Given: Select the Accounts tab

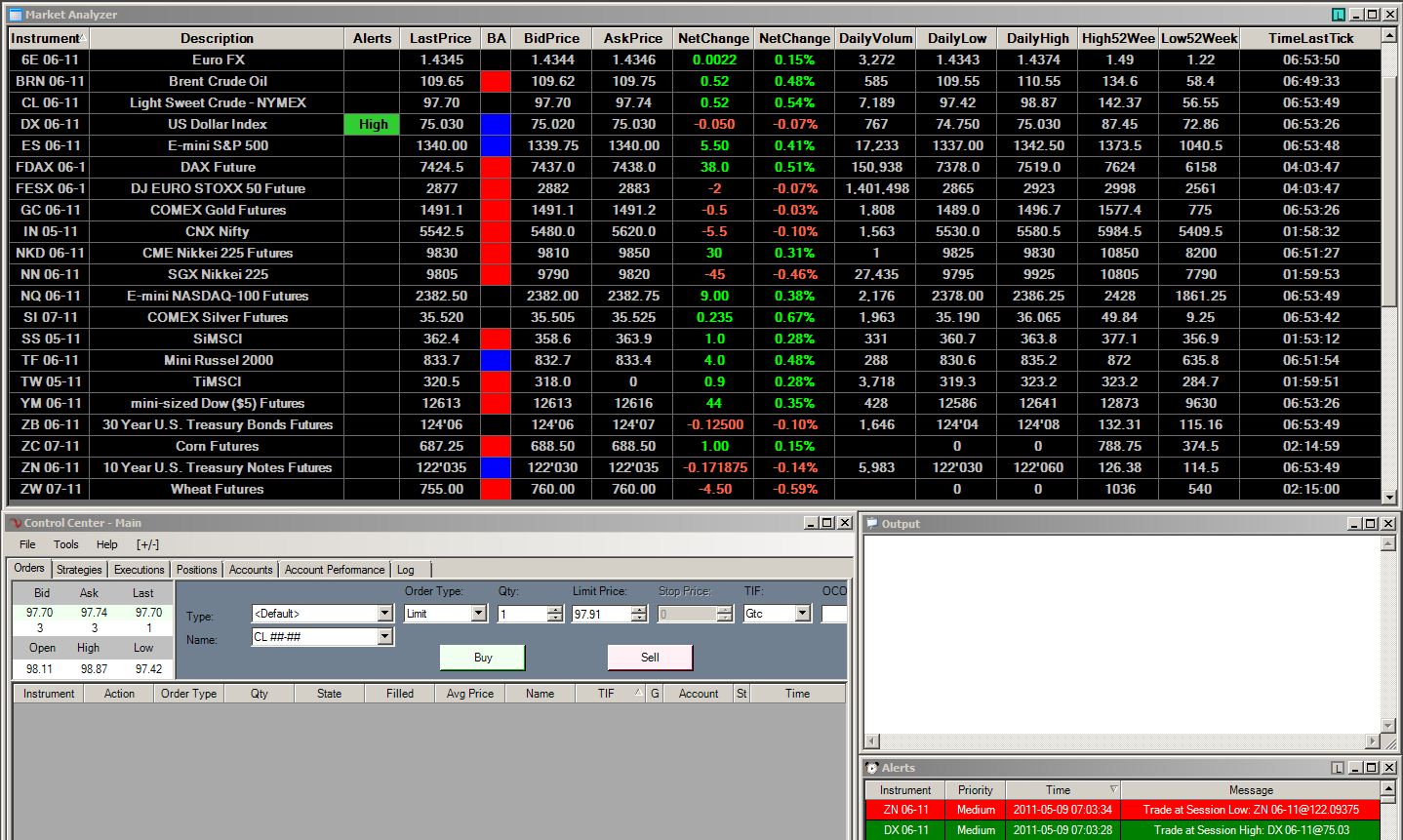Looking at the screenshot, I should pyautogui.click(x=251, y=570).
